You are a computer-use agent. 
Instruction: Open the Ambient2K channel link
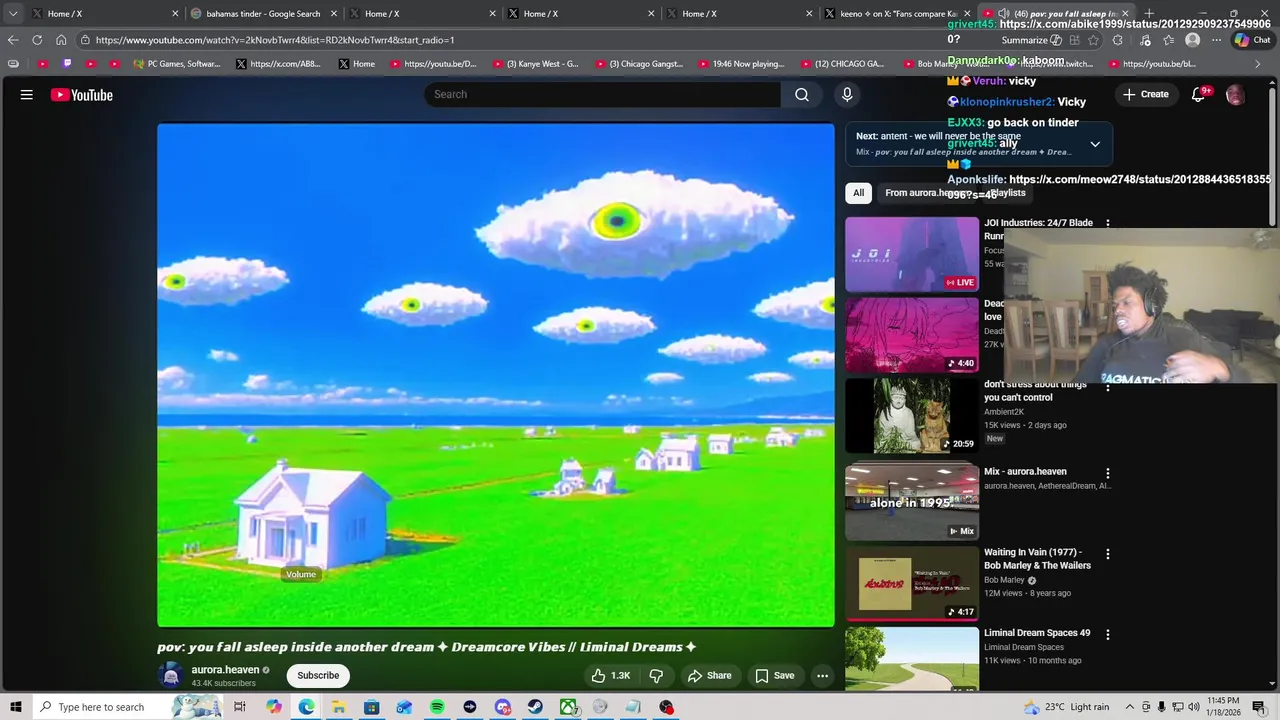tap(1004, 412)
